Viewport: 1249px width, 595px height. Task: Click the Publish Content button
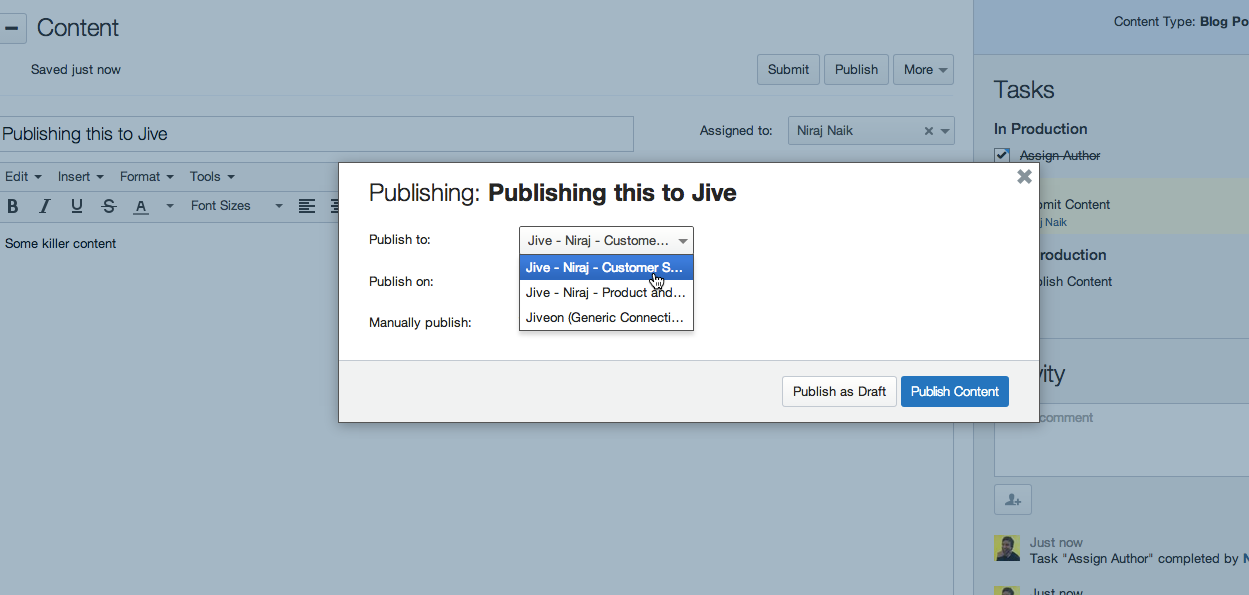(955, 391)
